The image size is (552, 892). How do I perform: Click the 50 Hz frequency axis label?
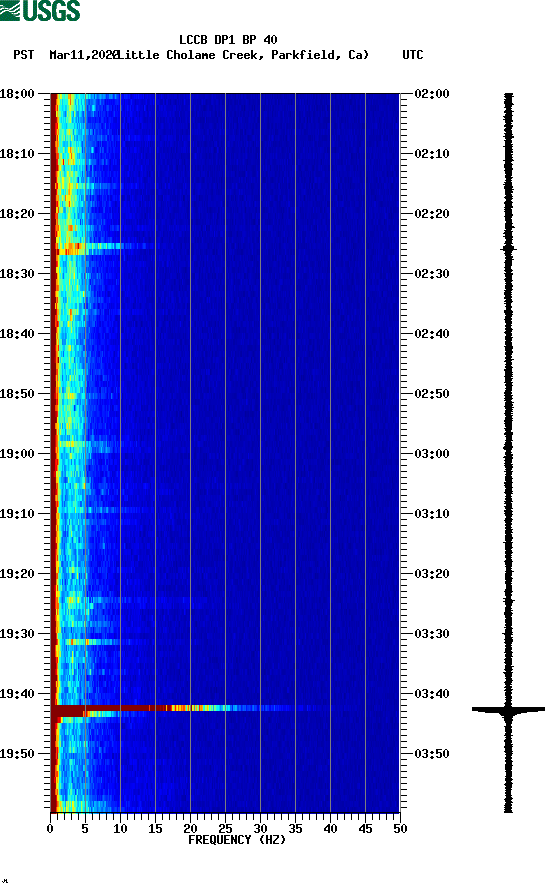click(x=400, y=829)
